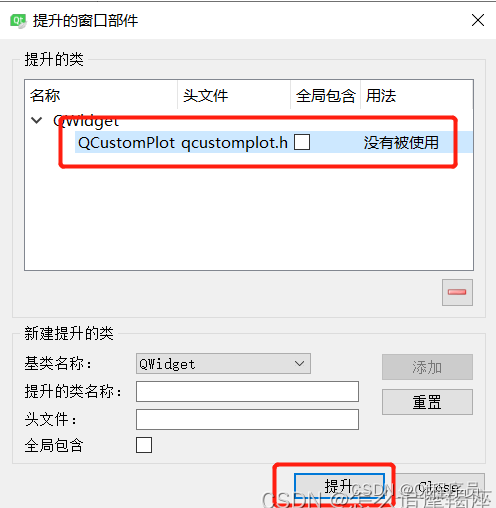This screenshot has height=508, width=496.
Task: Click the 没有被使用 usage cell
Action: 401,142
